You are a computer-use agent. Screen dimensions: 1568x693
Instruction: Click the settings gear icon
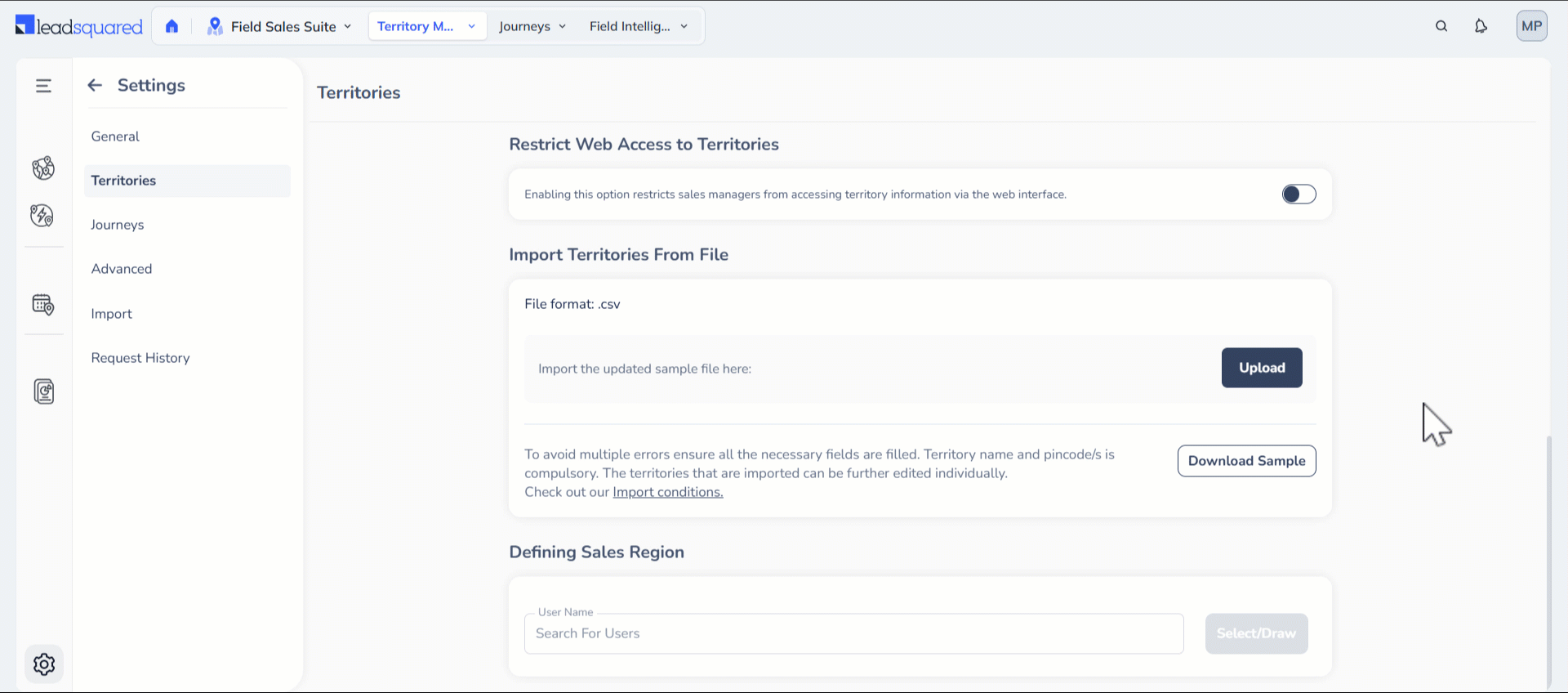[44, 664]
